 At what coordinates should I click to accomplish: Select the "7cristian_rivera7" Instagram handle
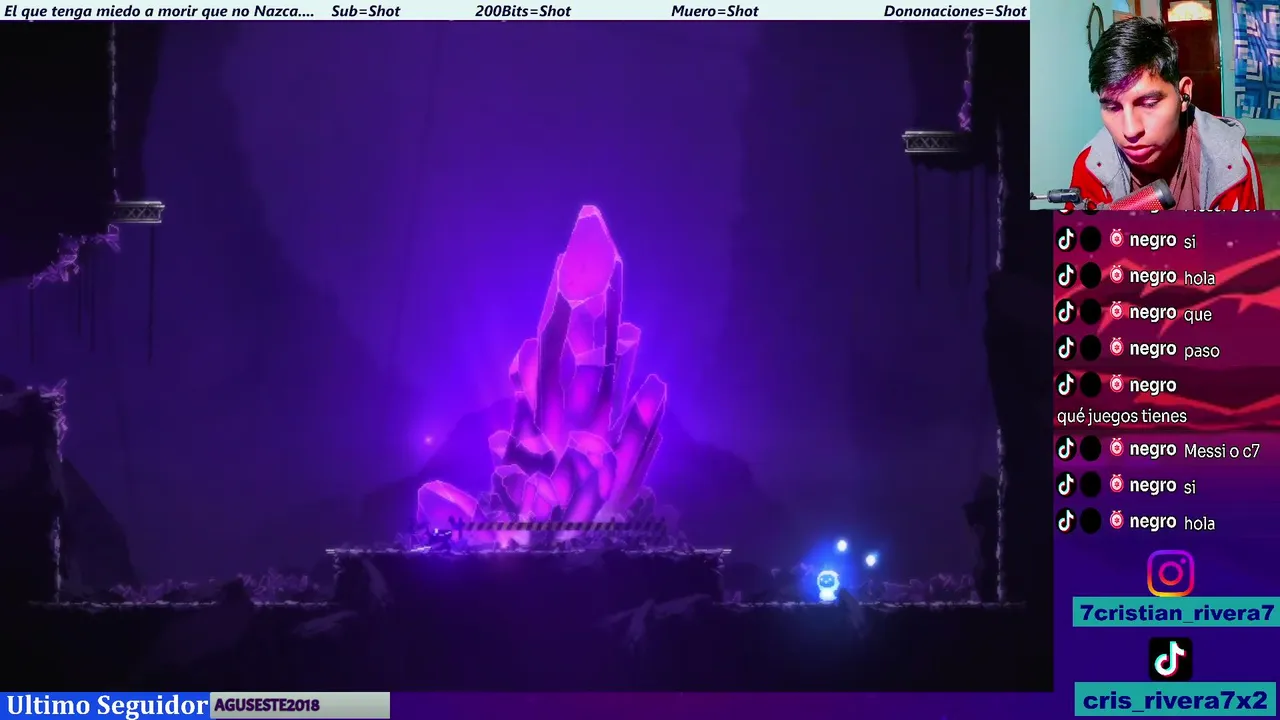(1177, 613)
